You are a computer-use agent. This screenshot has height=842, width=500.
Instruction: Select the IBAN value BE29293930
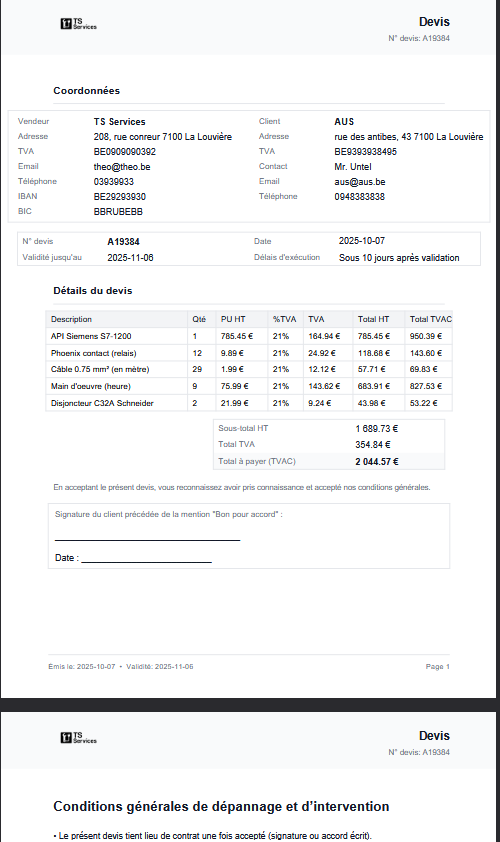pos(120,197)
